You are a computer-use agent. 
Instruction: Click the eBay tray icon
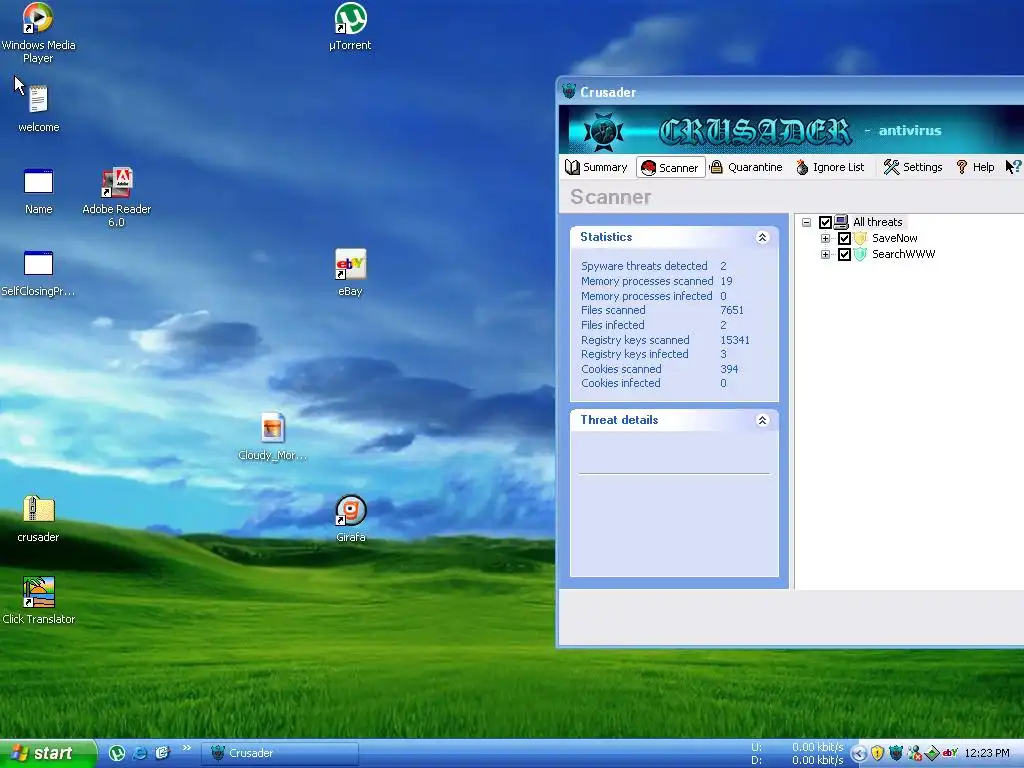click(x=950, y=752)
